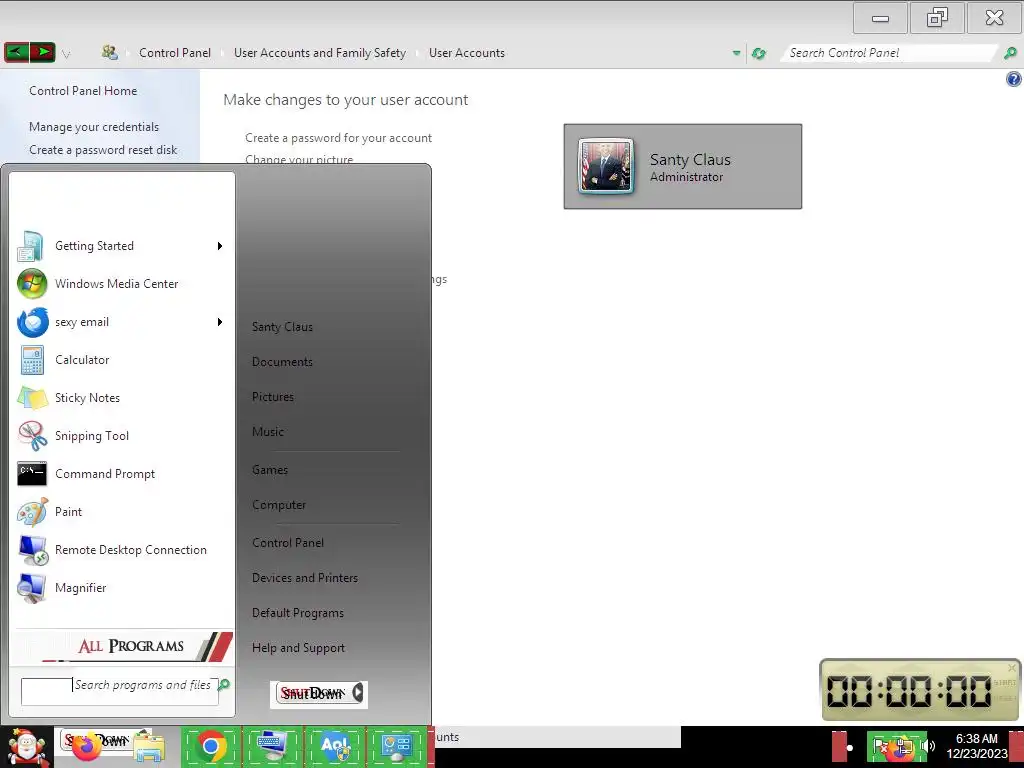Image resolution: width=1024 pixels, height=768 pixels.
Task: Open Games from start menu
Action: tap(270, 470)
